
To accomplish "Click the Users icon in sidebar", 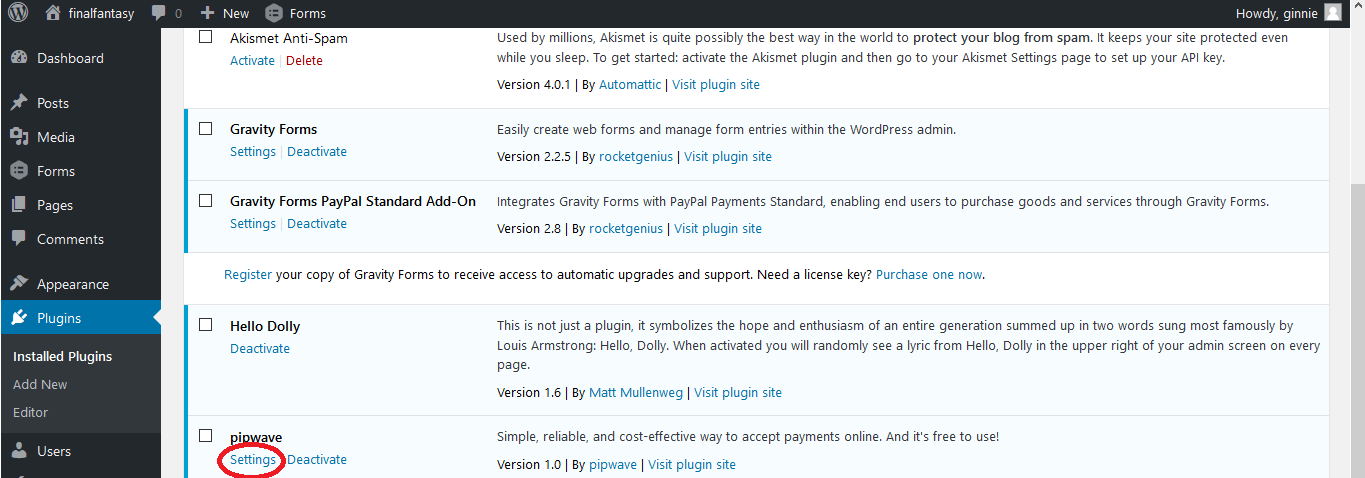I will 19,451.
